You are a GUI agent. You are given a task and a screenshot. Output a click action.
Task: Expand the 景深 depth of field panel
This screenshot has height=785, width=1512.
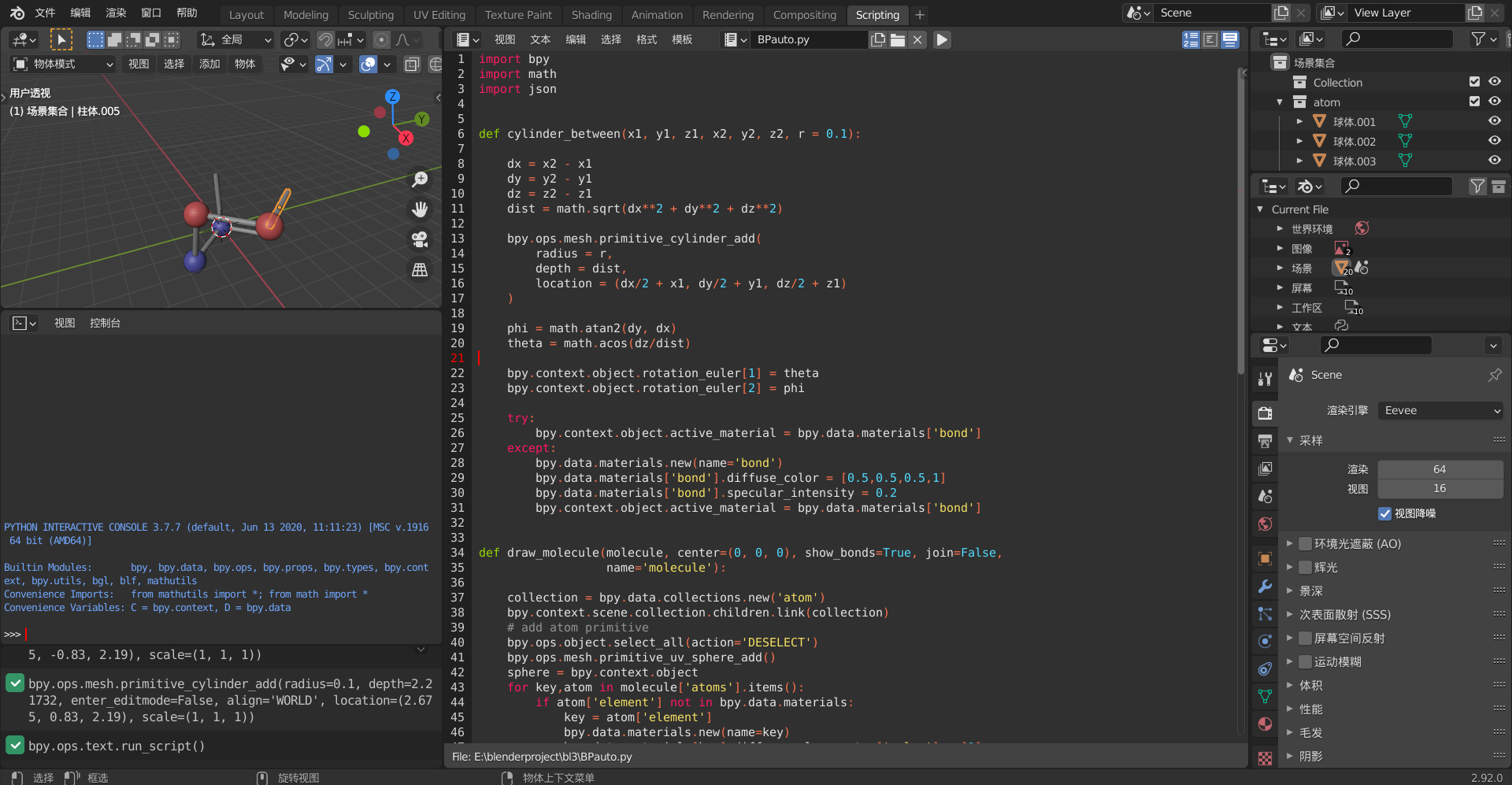tap(1290, 591)
